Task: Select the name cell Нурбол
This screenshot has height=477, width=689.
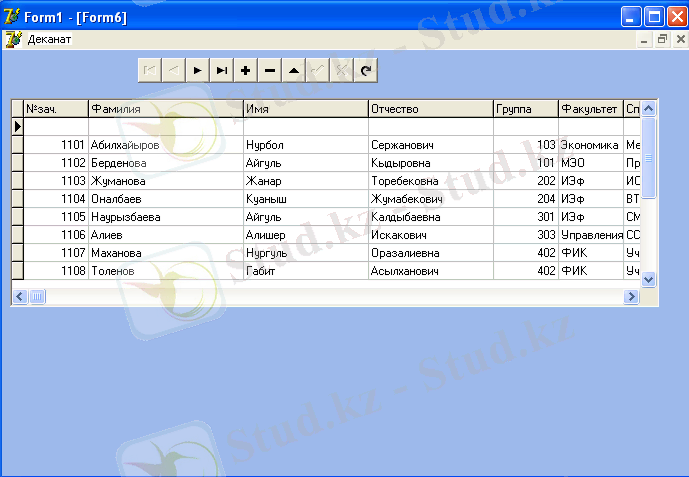Action: (306, 145)
